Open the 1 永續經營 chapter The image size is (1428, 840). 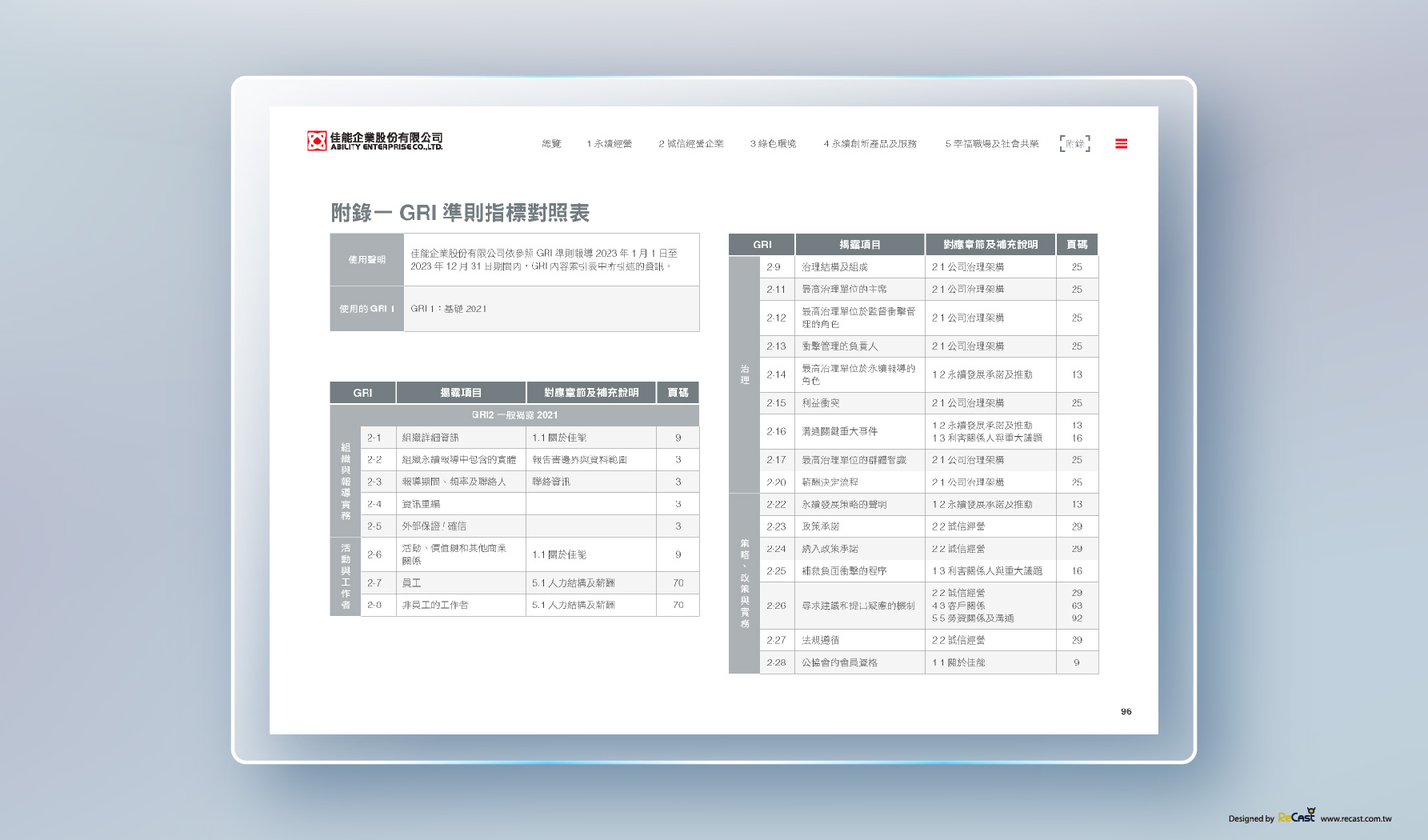pyautogui.click(x=609, y=144)
